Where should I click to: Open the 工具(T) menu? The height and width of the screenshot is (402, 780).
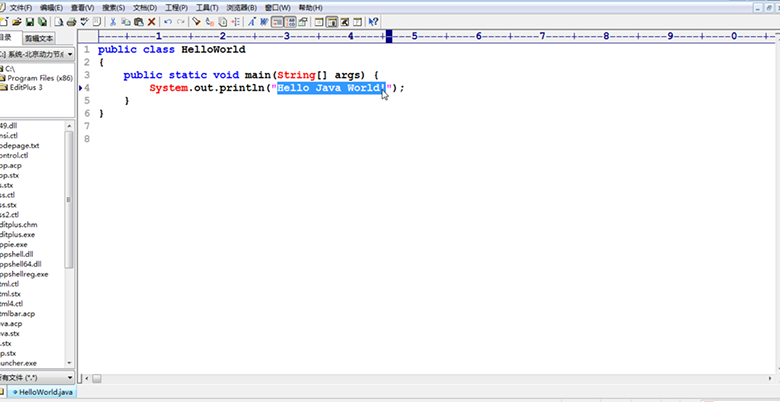click(x=207, y=8)
